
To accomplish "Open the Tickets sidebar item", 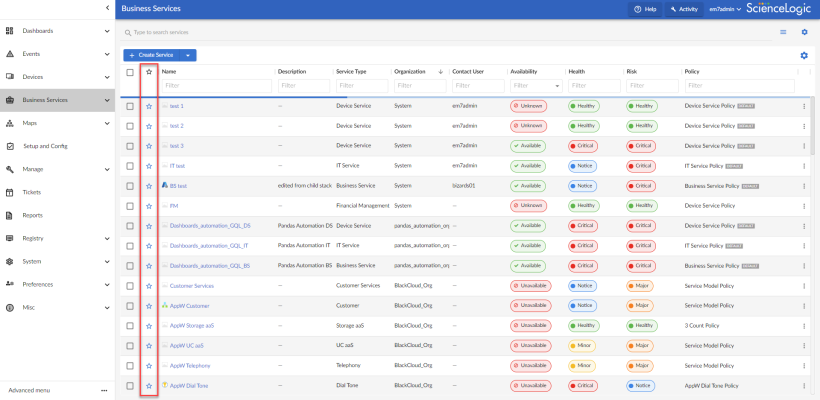I will point(58,192).
